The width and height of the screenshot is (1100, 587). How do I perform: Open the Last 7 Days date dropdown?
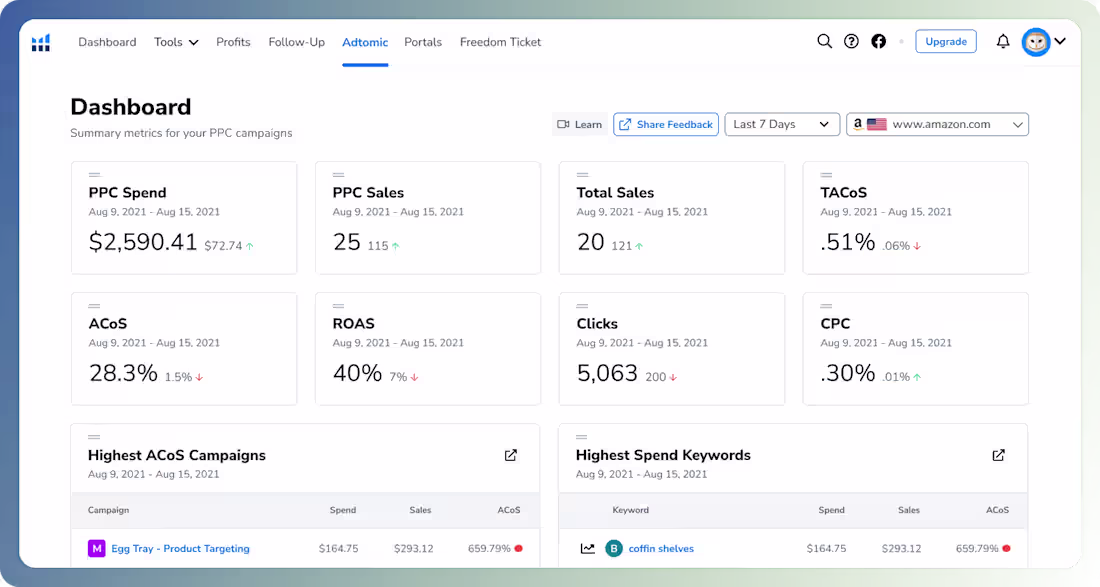pyautogui.click(x=782, y=124)
